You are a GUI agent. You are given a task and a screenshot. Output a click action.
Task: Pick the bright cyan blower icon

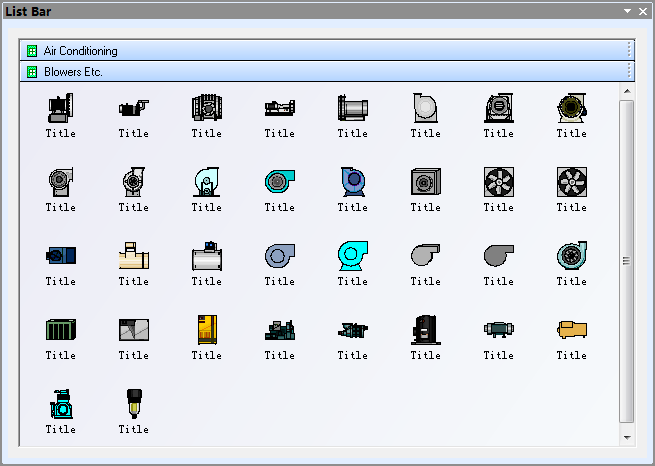click(x=352, y=255)
